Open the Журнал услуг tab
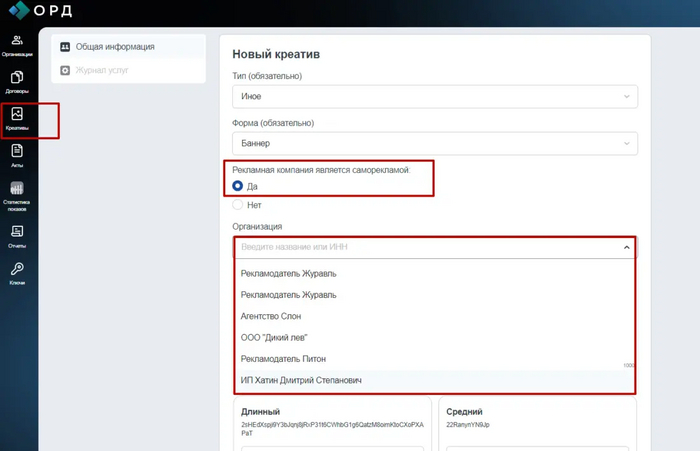The width and height of the screenshot is (700, 451). 102,70
